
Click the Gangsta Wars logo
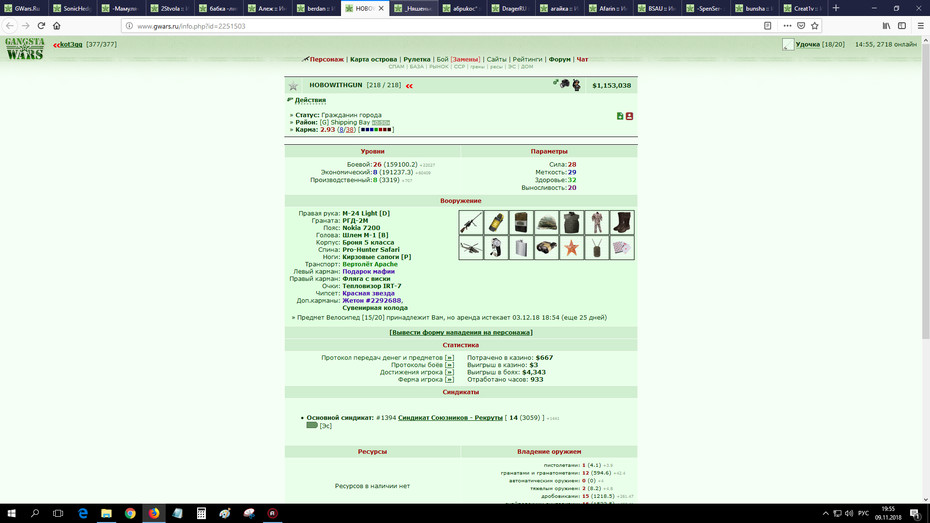click(25, 49)
